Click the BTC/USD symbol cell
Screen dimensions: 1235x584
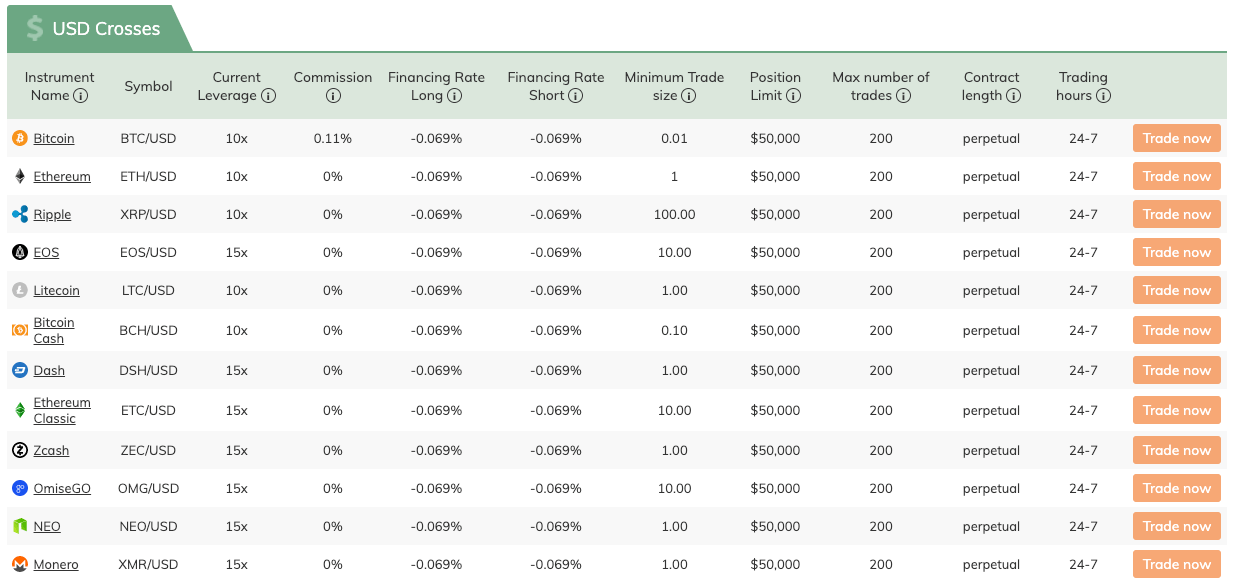tap(148, 138)
